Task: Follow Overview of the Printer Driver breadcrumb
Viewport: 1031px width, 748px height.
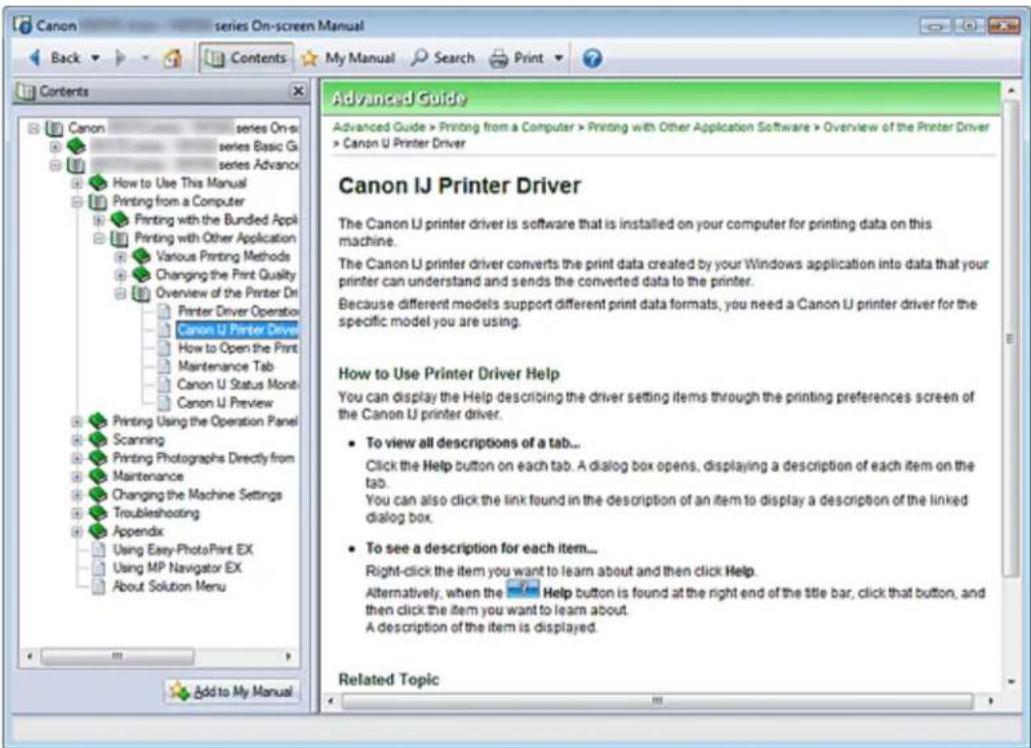Action: 906,128
